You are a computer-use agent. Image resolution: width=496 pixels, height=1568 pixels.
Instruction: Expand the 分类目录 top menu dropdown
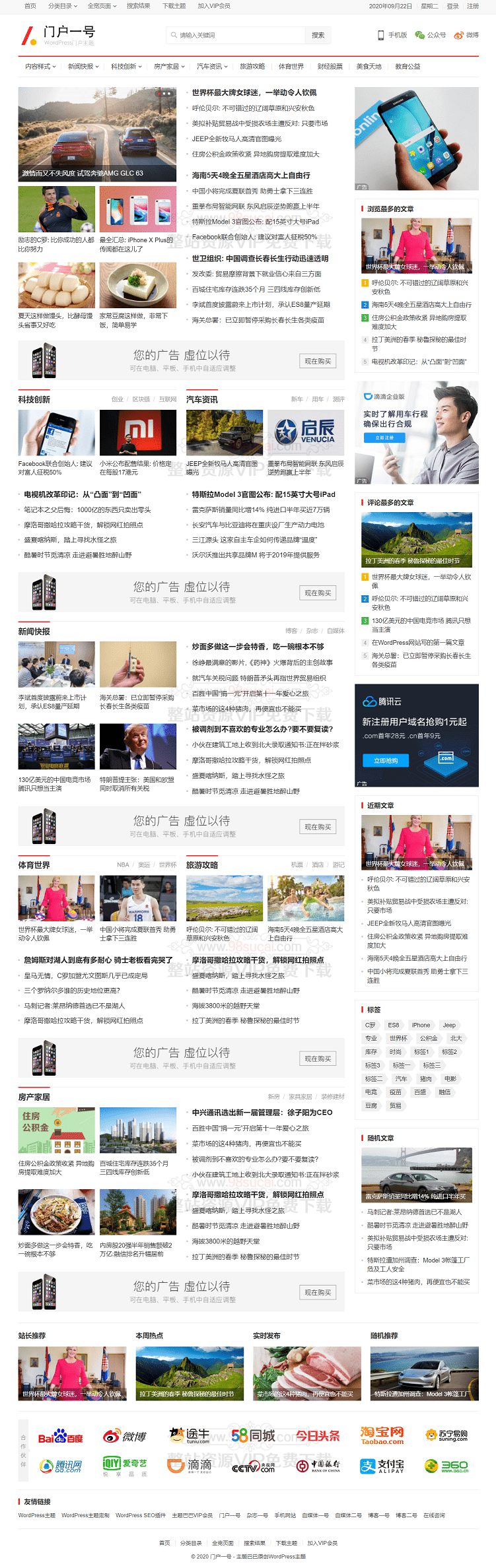pos(62,6)
